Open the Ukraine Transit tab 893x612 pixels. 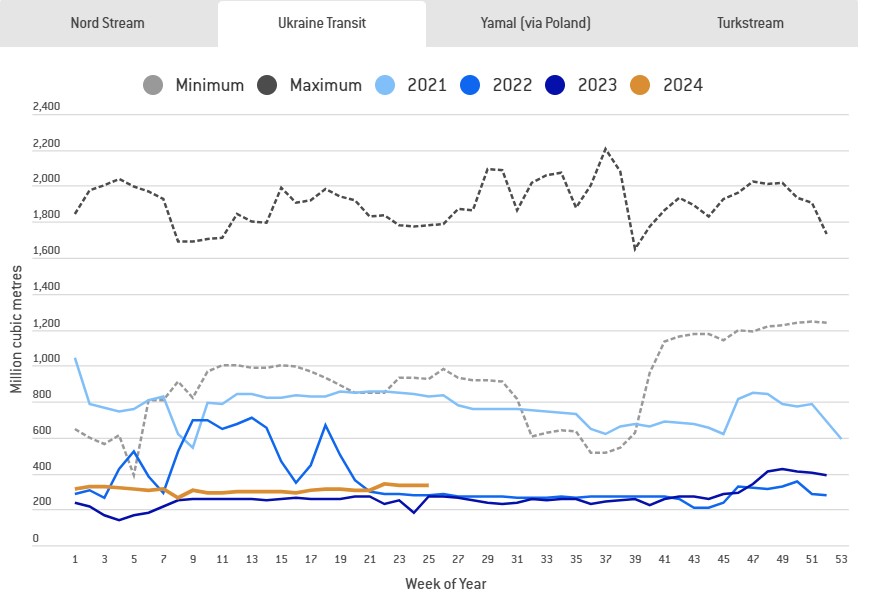coord(322,23)
